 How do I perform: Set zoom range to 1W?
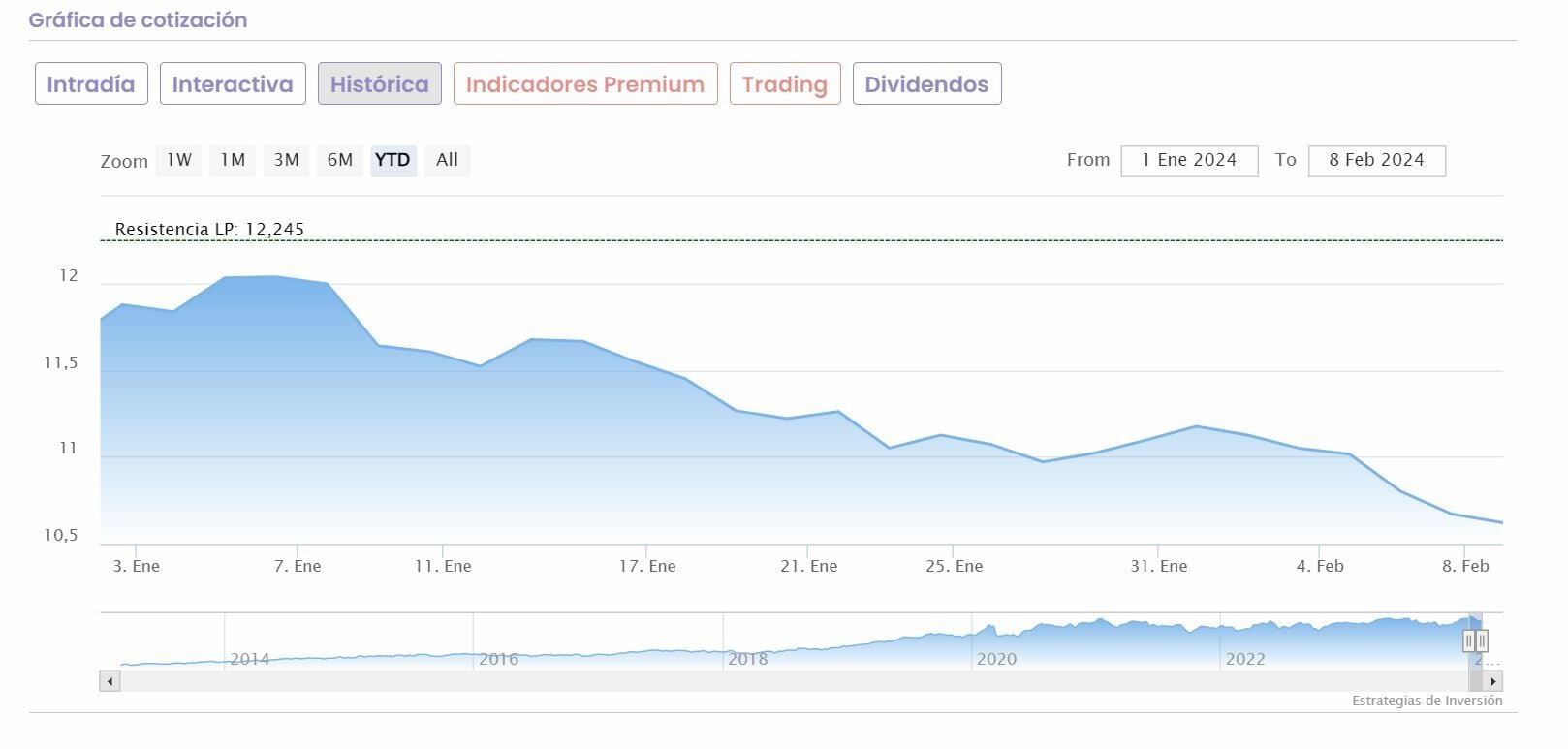[179, 160]
